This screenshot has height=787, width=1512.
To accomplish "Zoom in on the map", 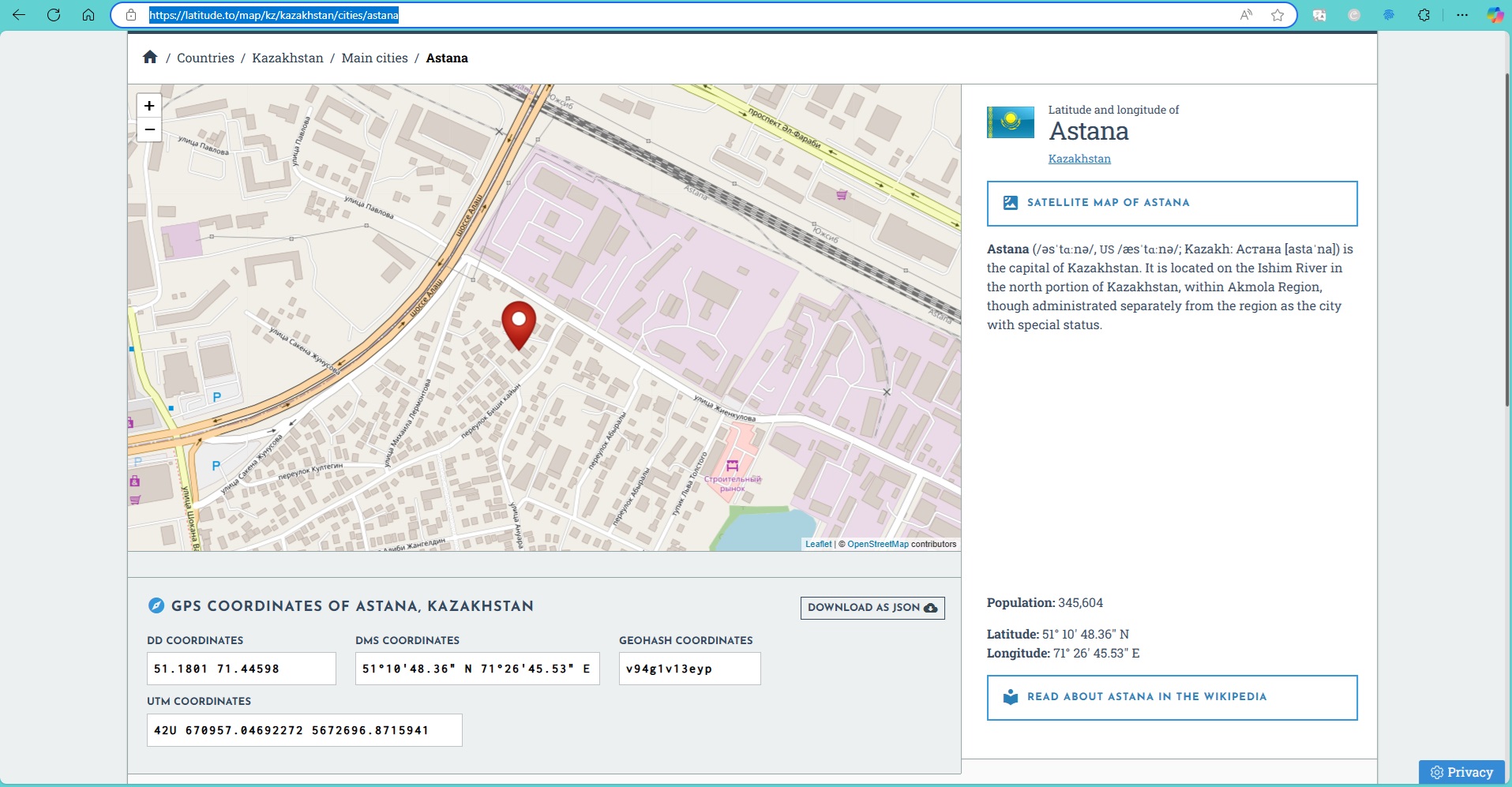I will pos(149,106).
